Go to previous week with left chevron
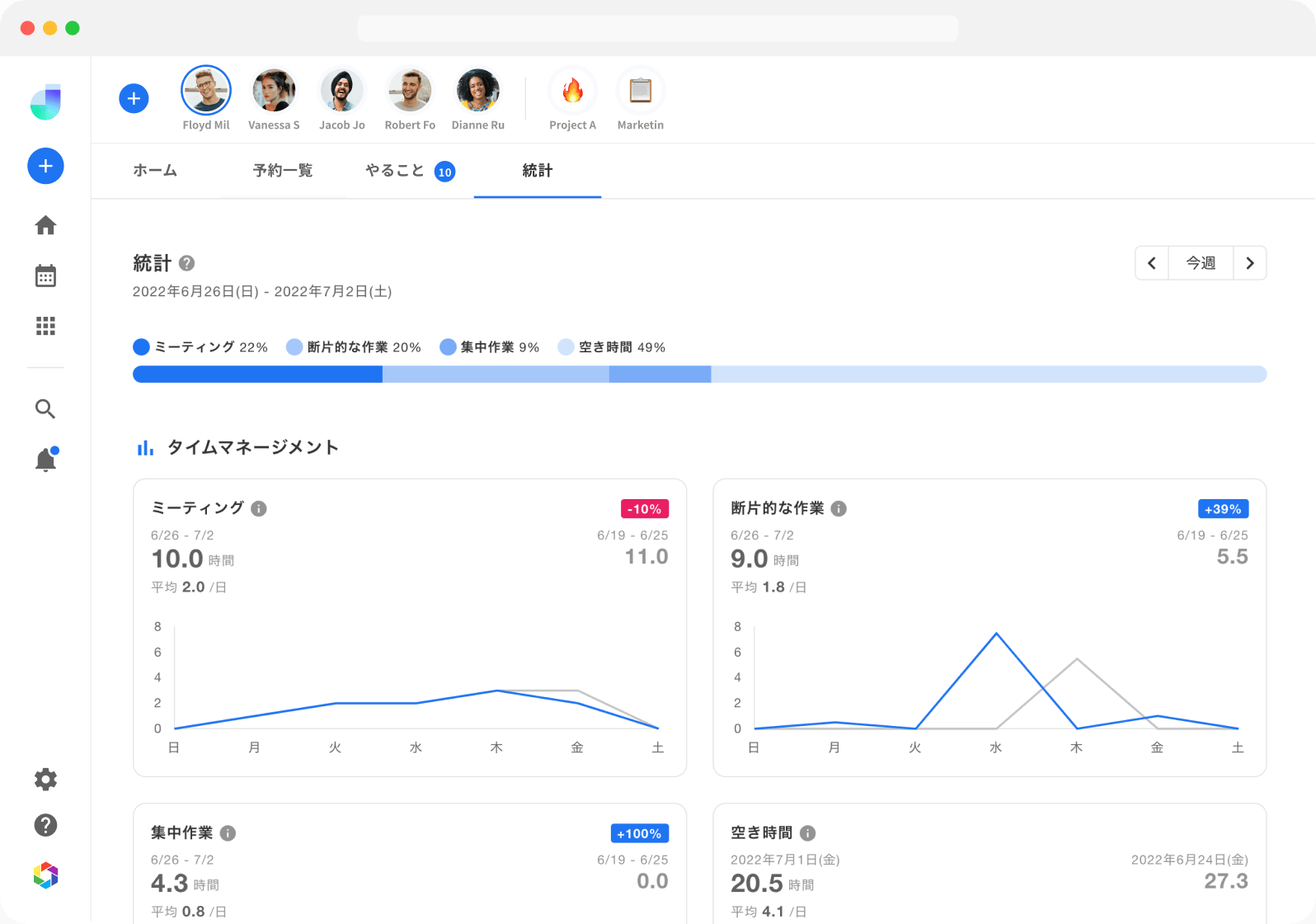The height and width of the screenshot is (924, 1316). (x=1152, y=263)
